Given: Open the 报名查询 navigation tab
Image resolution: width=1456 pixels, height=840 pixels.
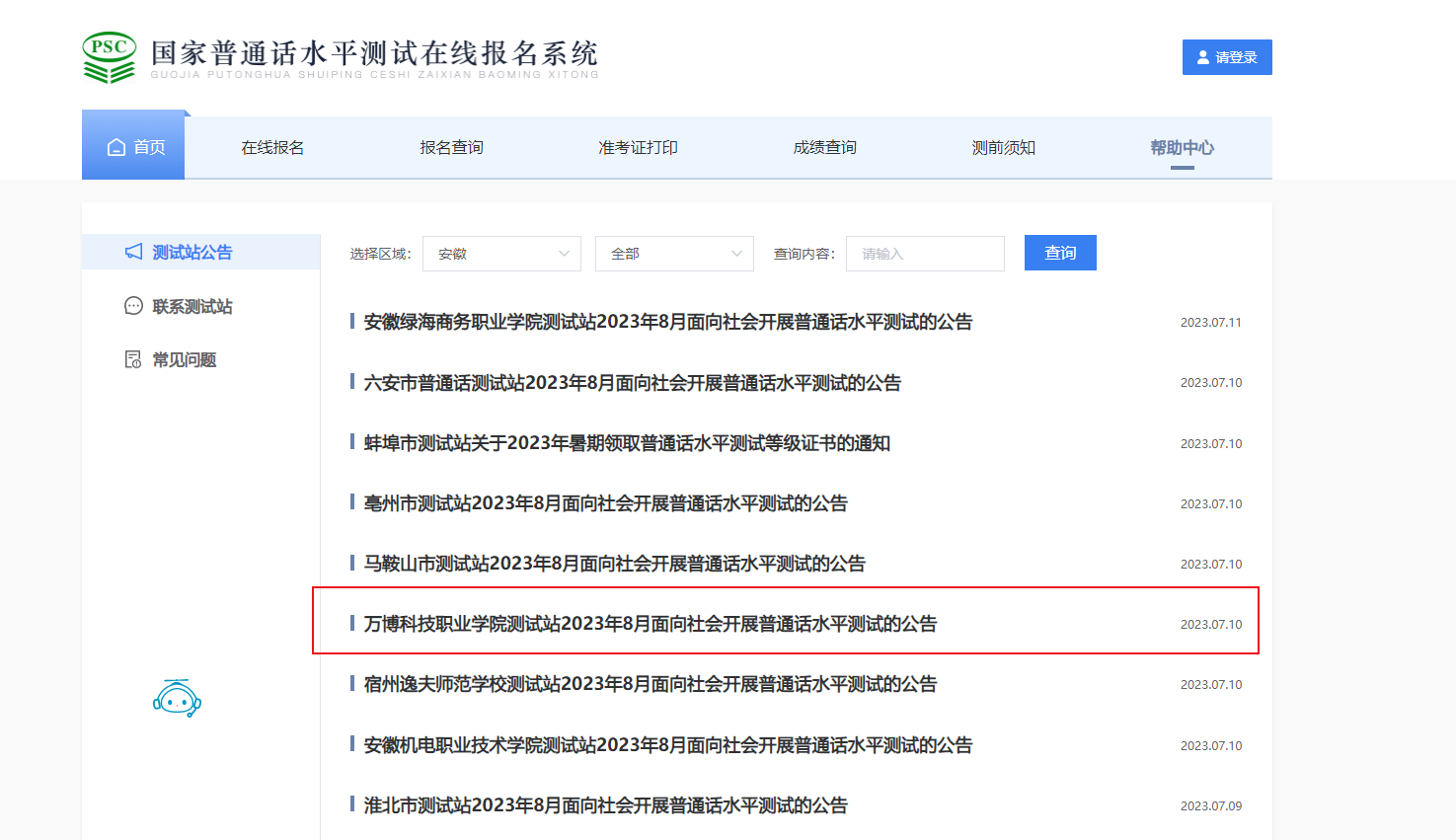Looking at the screenshot, I should (x=451, y=148).
